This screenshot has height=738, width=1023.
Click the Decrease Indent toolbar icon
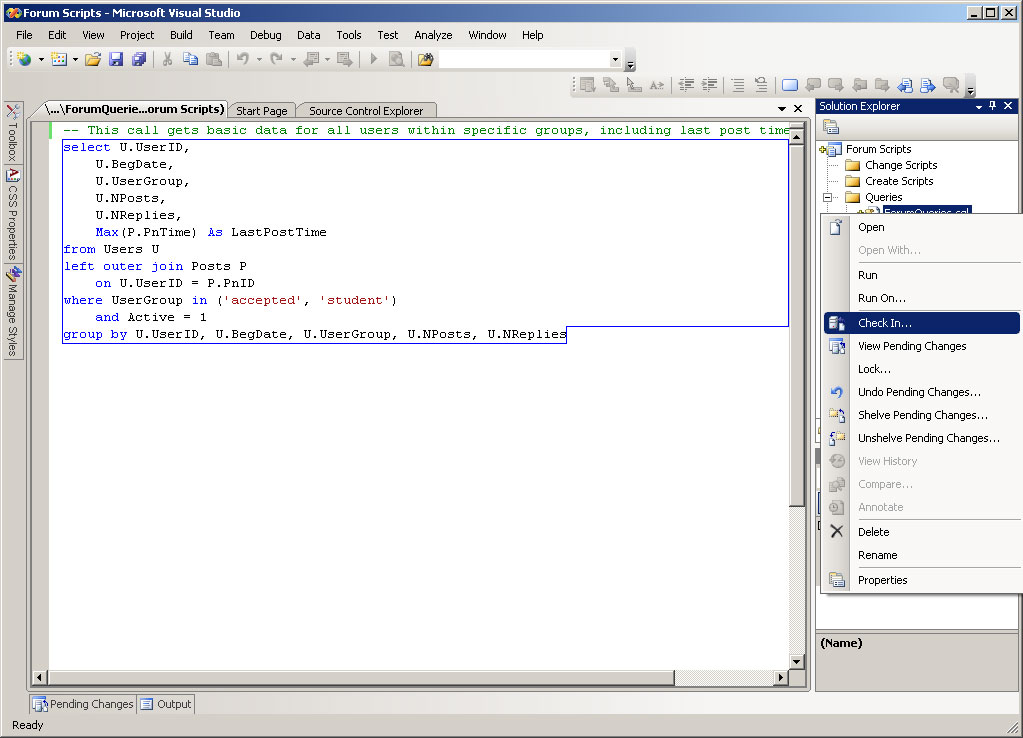686,85
